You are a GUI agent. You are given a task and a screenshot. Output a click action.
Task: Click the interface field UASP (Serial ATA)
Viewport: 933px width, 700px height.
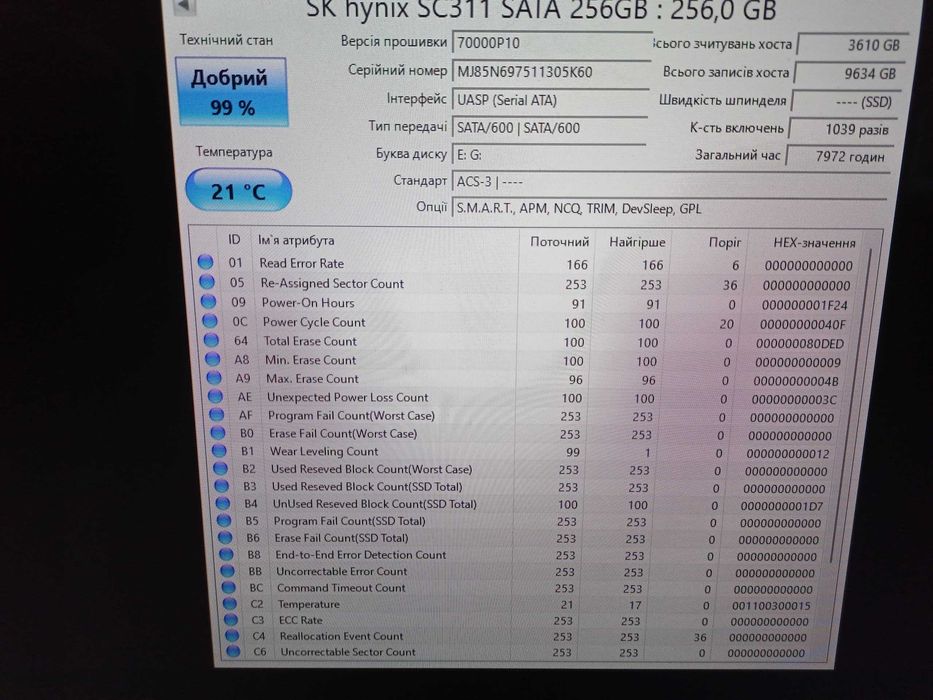(x=550, y=99)
